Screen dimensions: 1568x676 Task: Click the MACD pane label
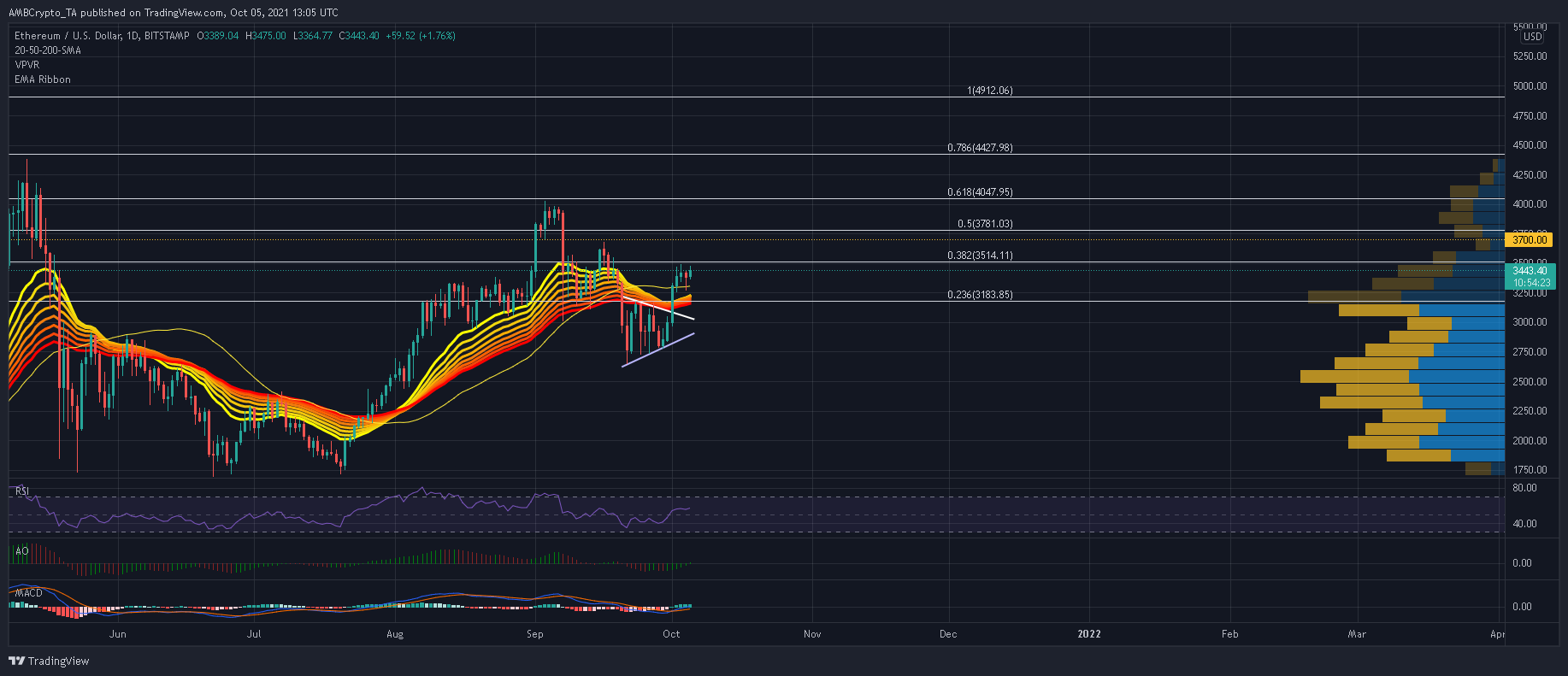click(x=29, y=592)
